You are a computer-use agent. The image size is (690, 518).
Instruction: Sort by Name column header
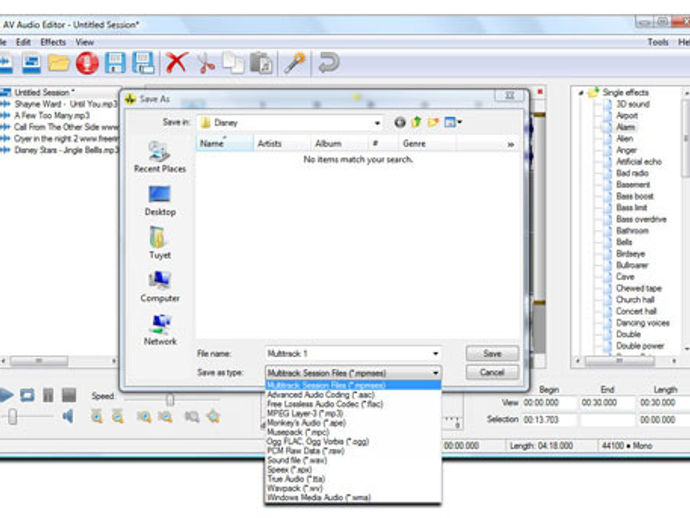tap(224, 144)
